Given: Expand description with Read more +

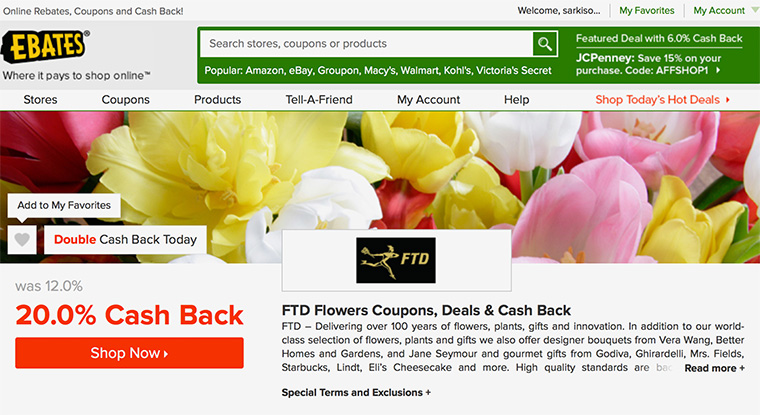Looking at the screenshot, I should [714, 368].
